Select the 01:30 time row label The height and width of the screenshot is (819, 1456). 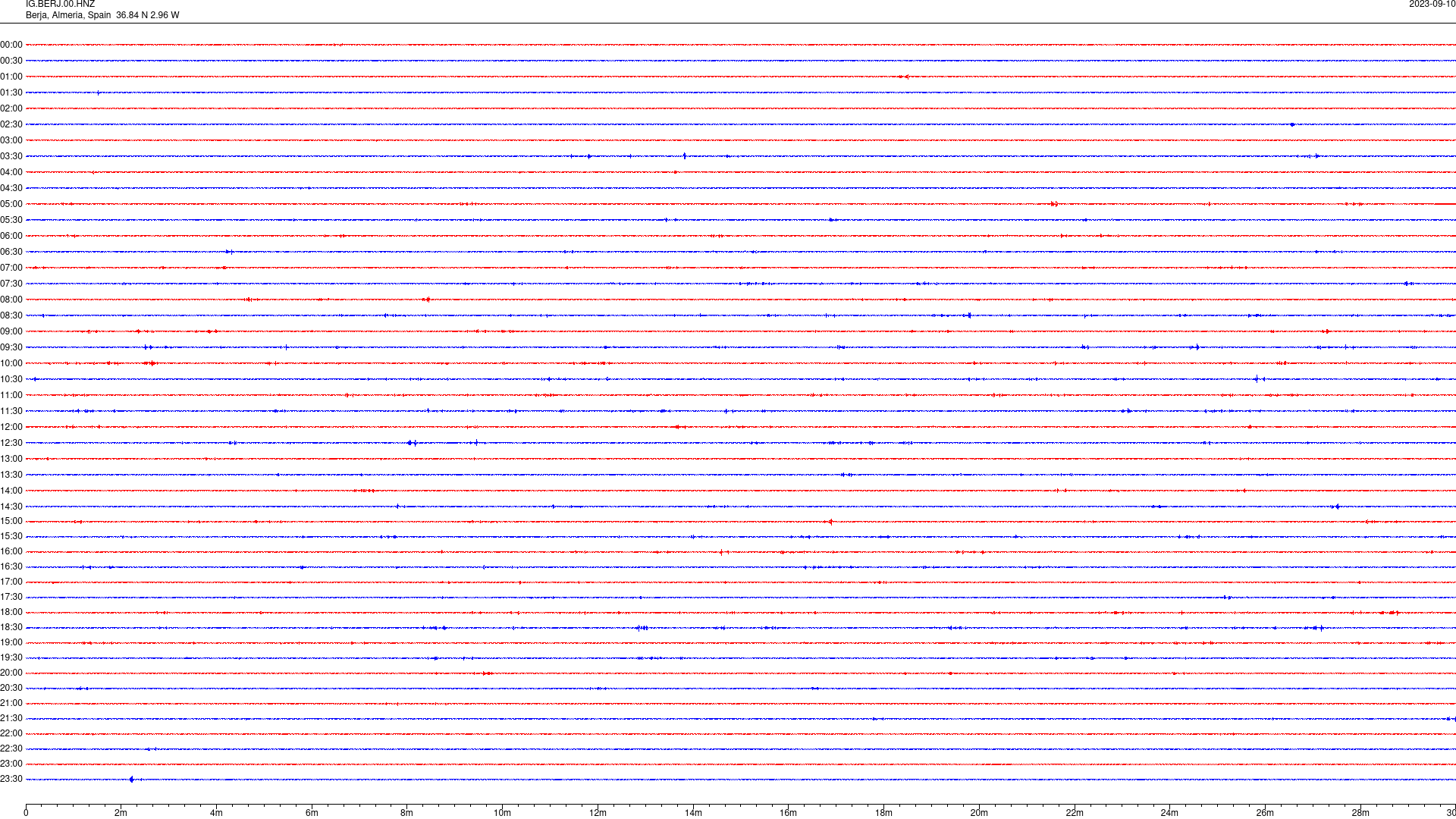click(11, 93)
